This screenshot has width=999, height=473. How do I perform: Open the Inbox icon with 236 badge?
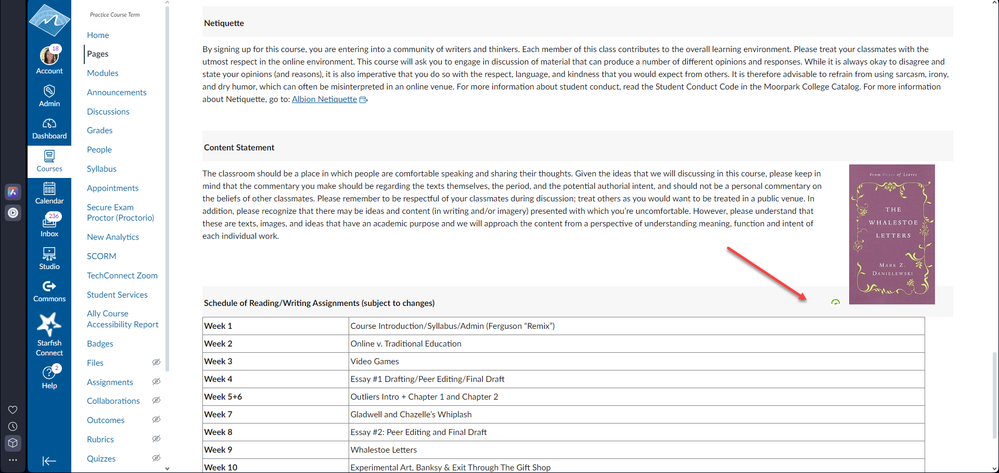[49, 222]
